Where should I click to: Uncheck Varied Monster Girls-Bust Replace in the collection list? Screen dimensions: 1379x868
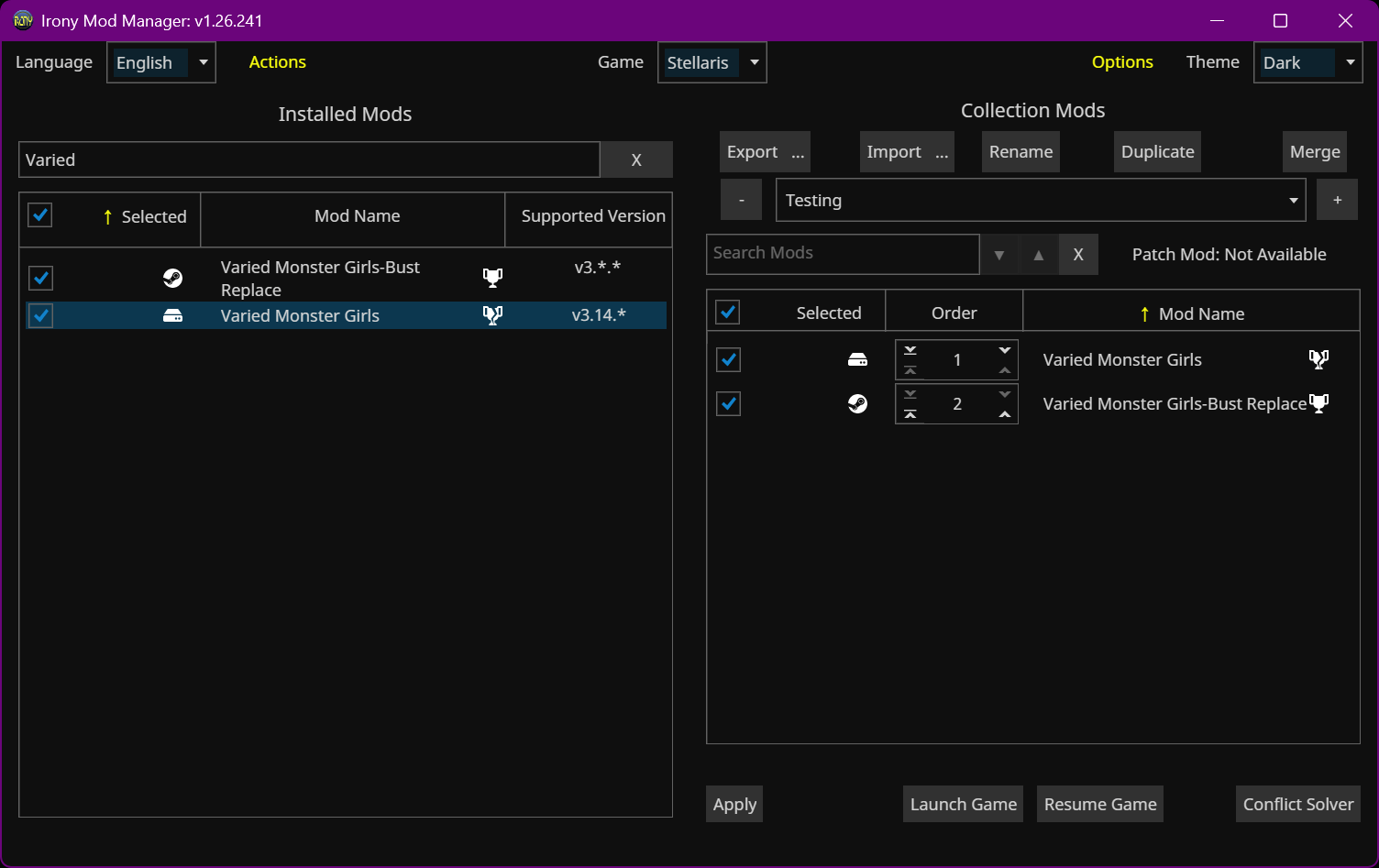point(728,403)
